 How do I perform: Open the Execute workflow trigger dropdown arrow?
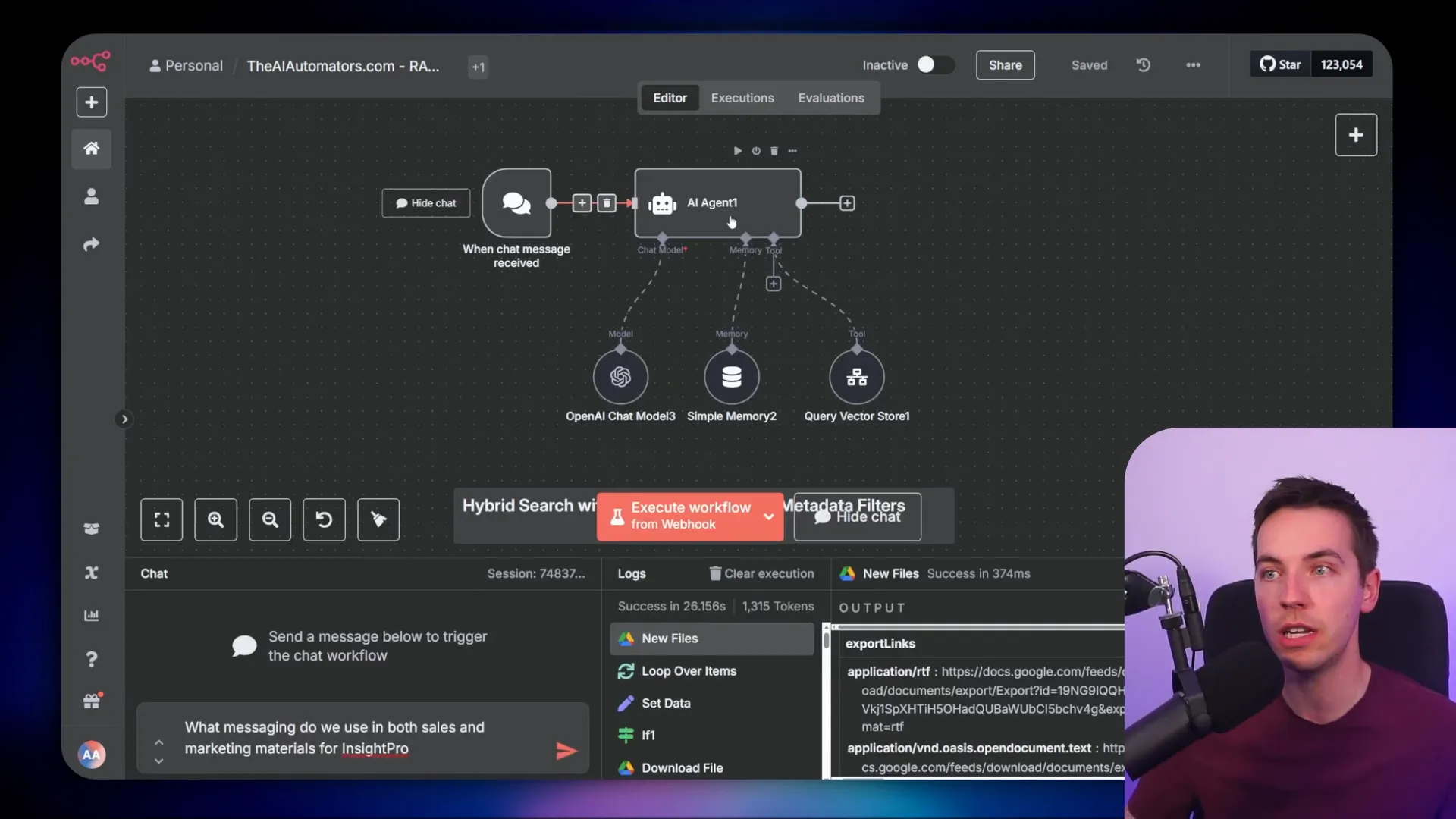[769, 516]
